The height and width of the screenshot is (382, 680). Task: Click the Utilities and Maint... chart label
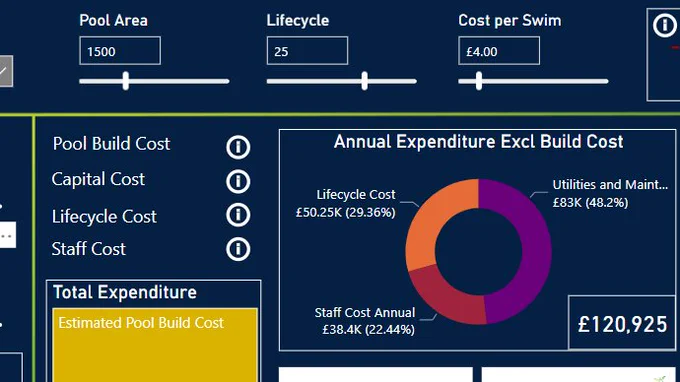tap(610, 185)
